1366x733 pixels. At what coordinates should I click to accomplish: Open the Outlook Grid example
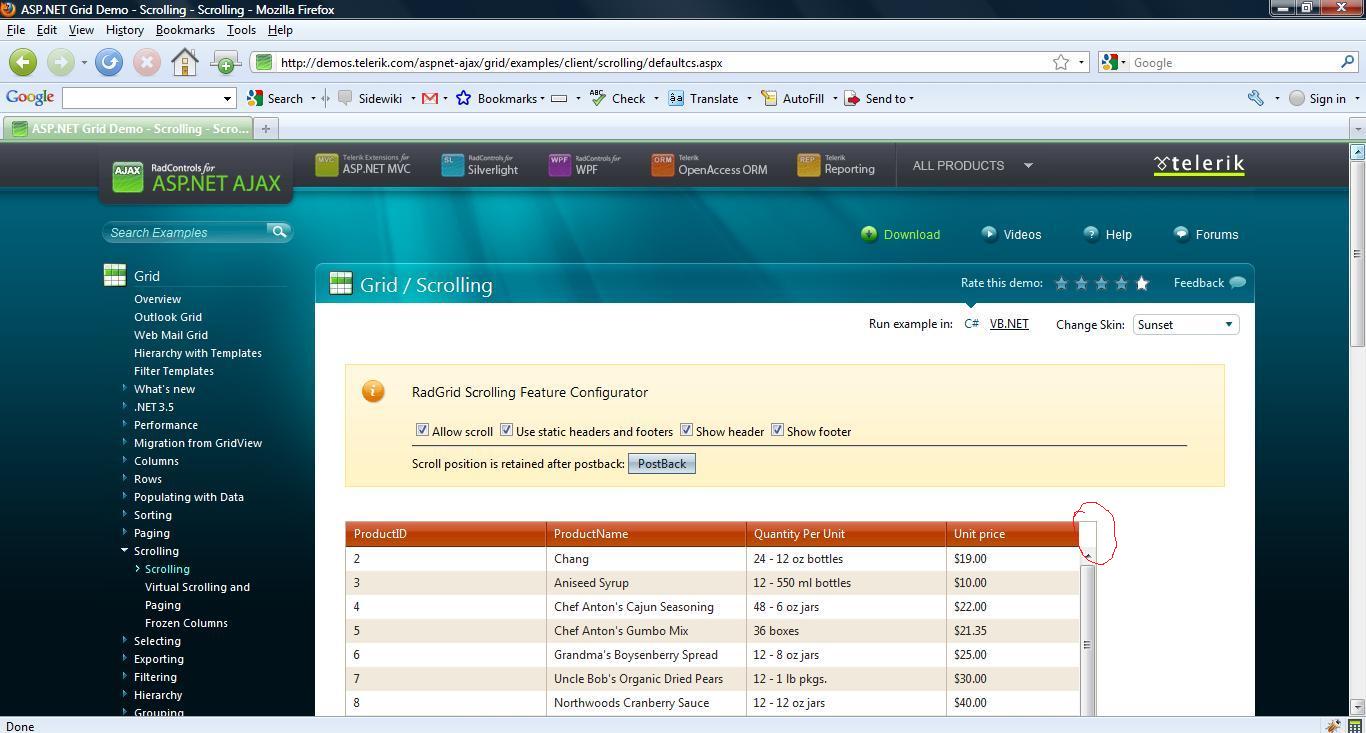(x=168, y=317)
